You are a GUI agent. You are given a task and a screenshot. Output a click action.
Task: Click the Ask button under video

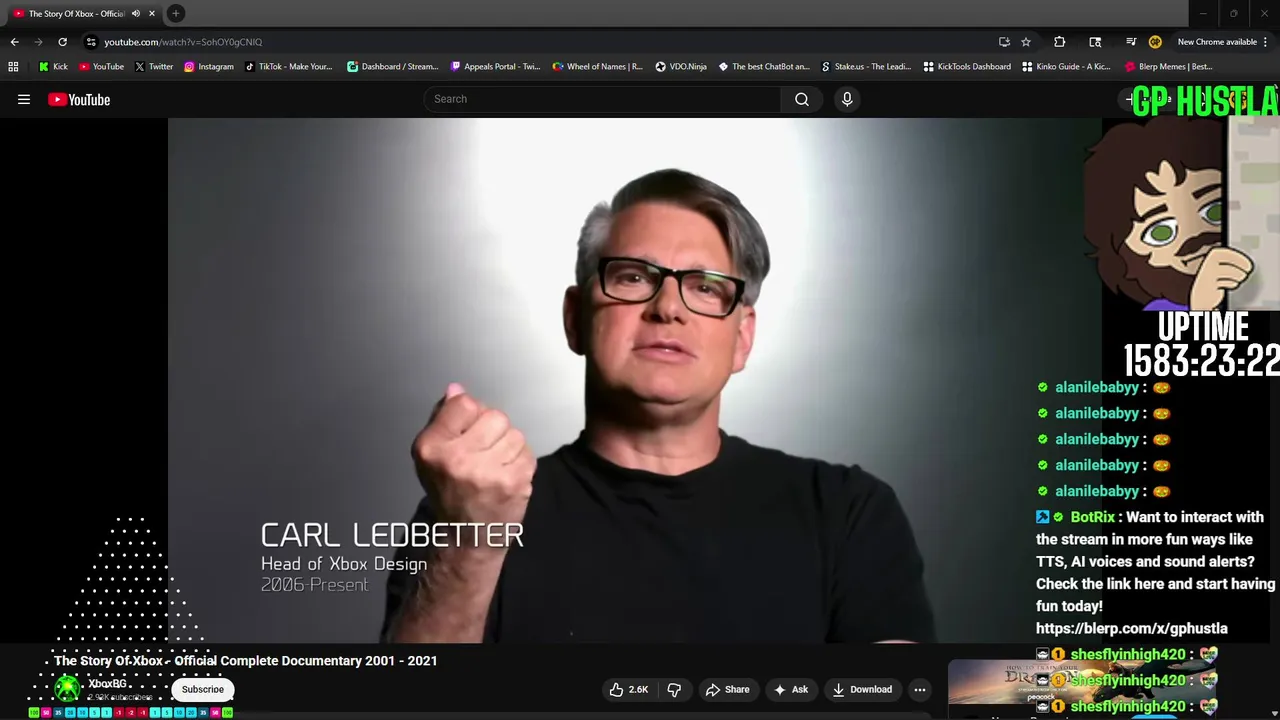[x=790, y=689]
